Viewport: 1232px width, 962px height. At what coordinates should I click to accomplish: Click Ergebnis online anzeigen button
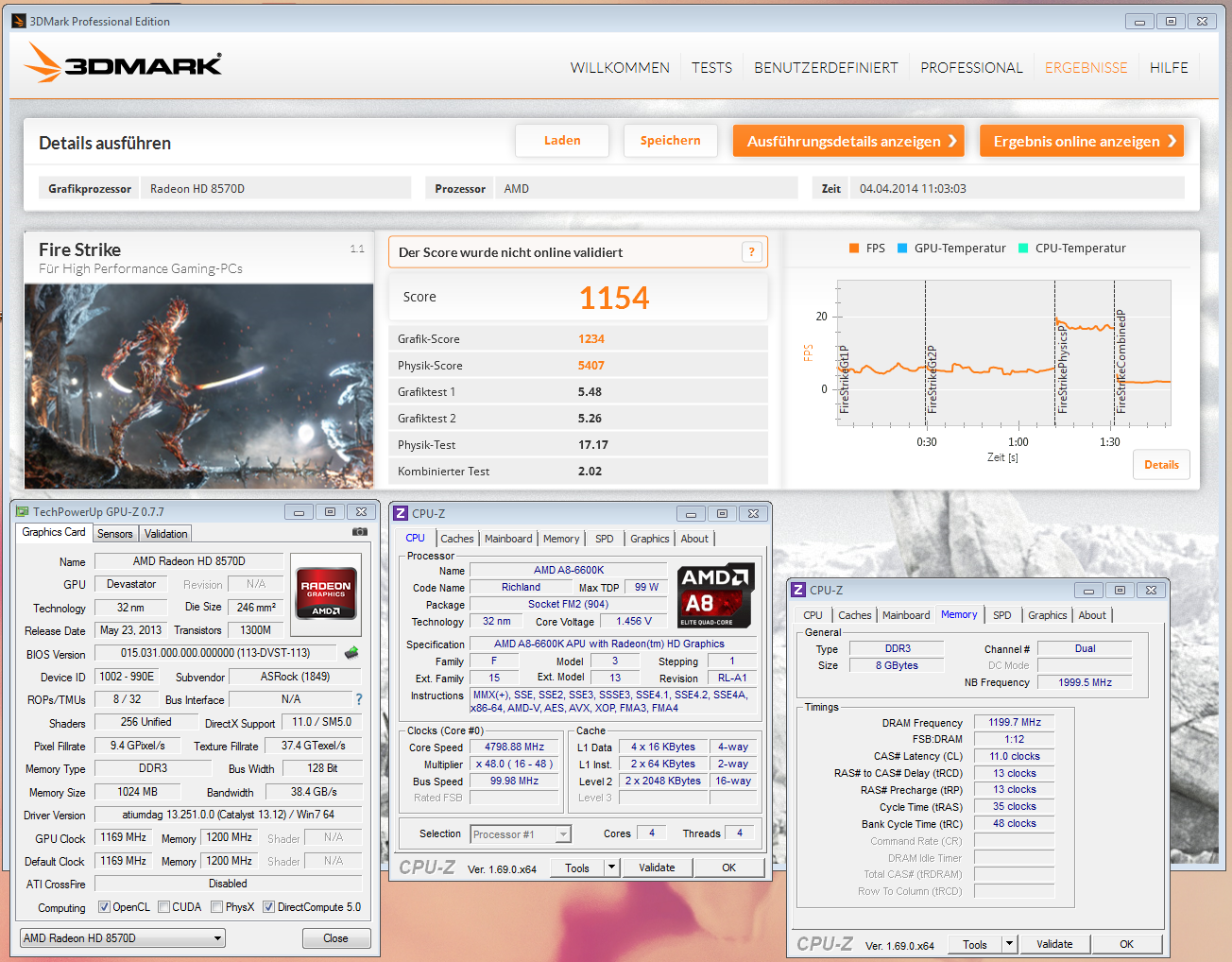tap(1082, 141)
